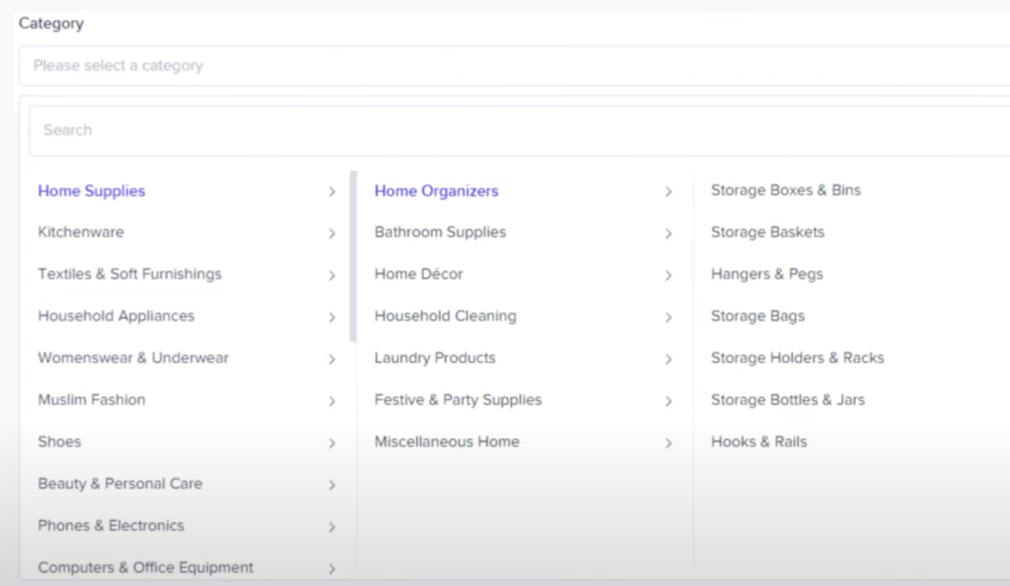
Task: Expand the Muslim Fashion chevron arrow
Action: point(332,401)
